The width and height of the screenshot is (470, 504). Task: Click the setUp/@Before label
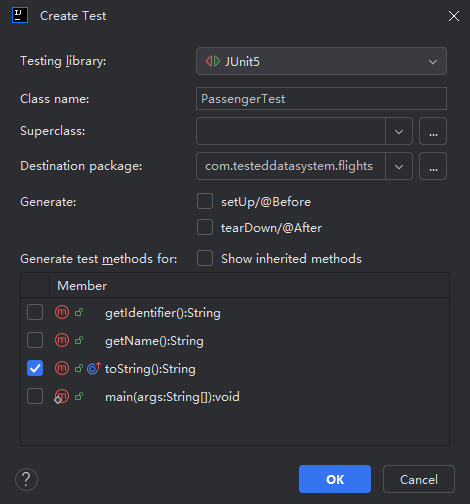click(x=266, y=202)
